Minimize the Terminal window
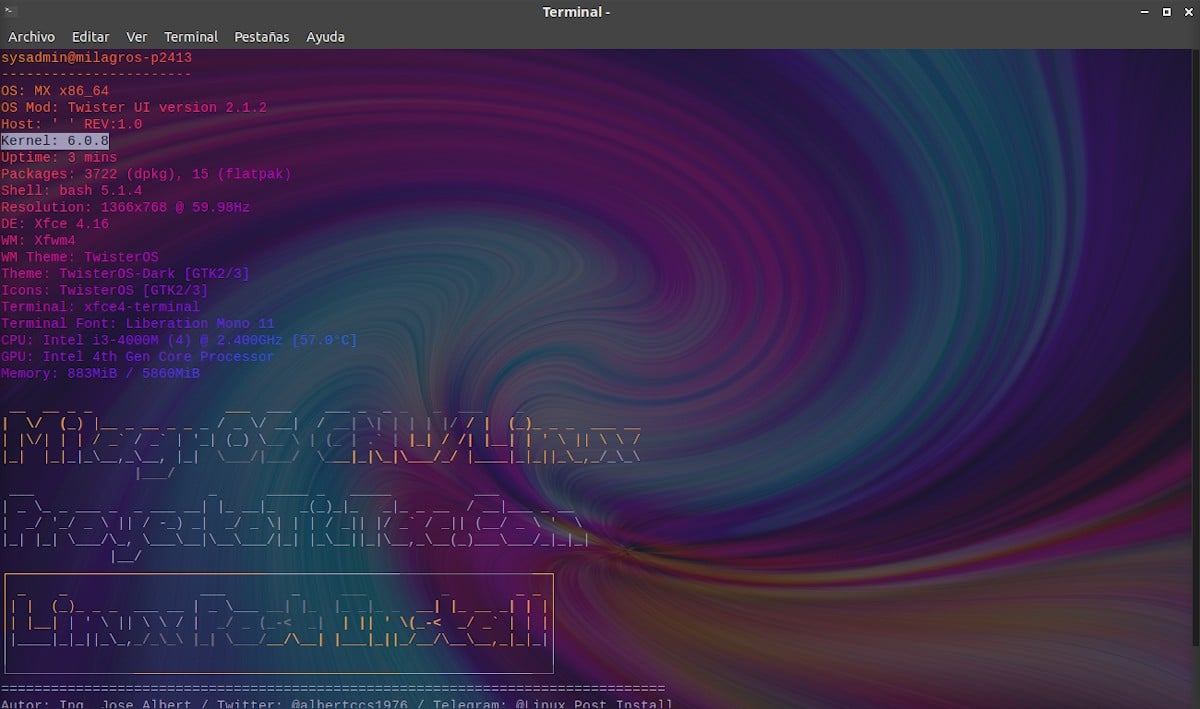The height and width of the screenshot is (709, 1200). tap(1143, 12)
